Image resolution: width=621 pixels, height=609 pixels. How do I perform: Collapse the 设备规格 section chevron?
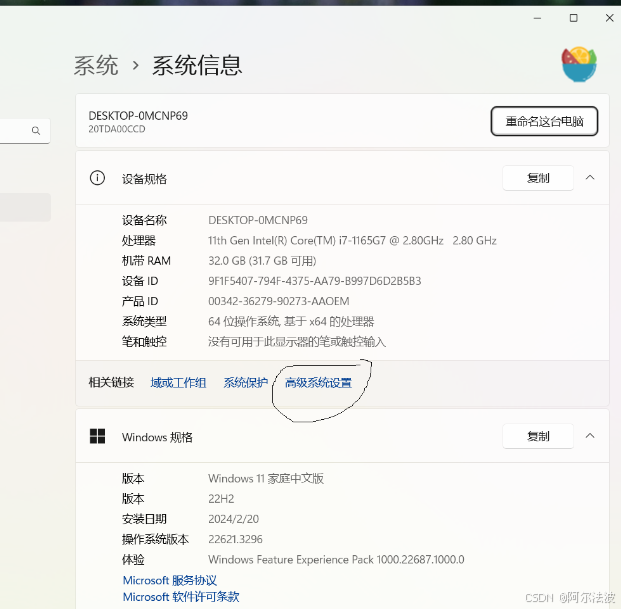(x=590, y=178)
